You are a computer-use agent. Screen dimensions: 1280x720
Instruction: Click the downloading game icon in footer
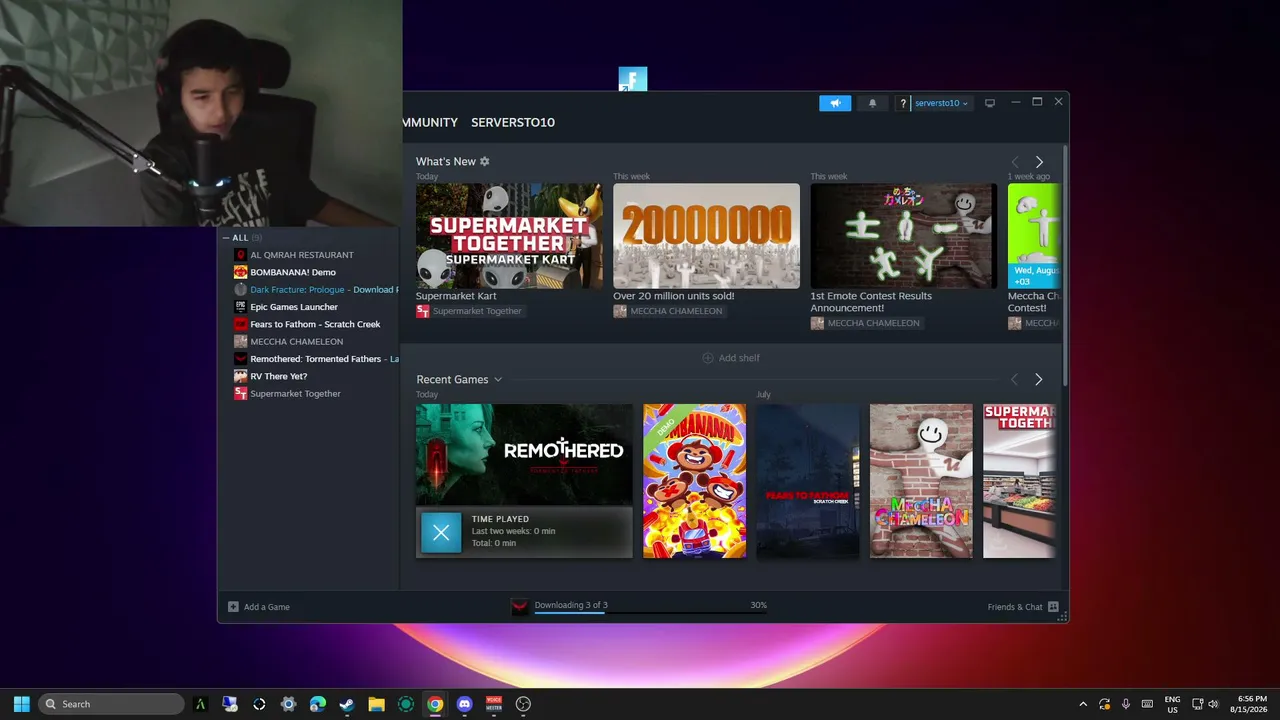(520, 606)
